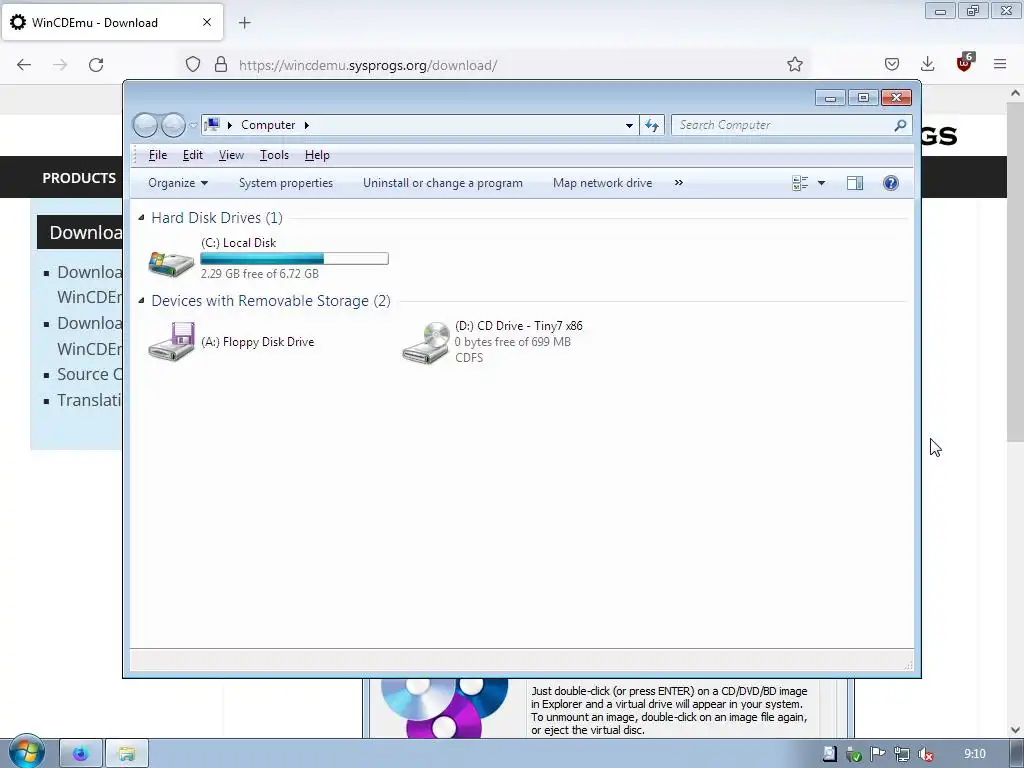Click Firefox forward arrow button
The height and width of the screenshot is (768, 1024).
[x=60, y=65]
